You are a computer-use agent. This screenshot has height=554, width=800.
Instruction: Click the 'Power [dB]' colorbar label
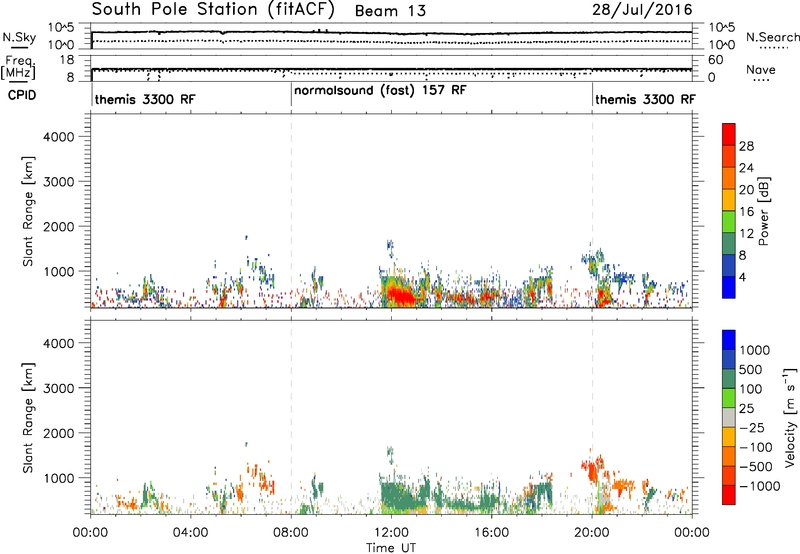[763, 211]
